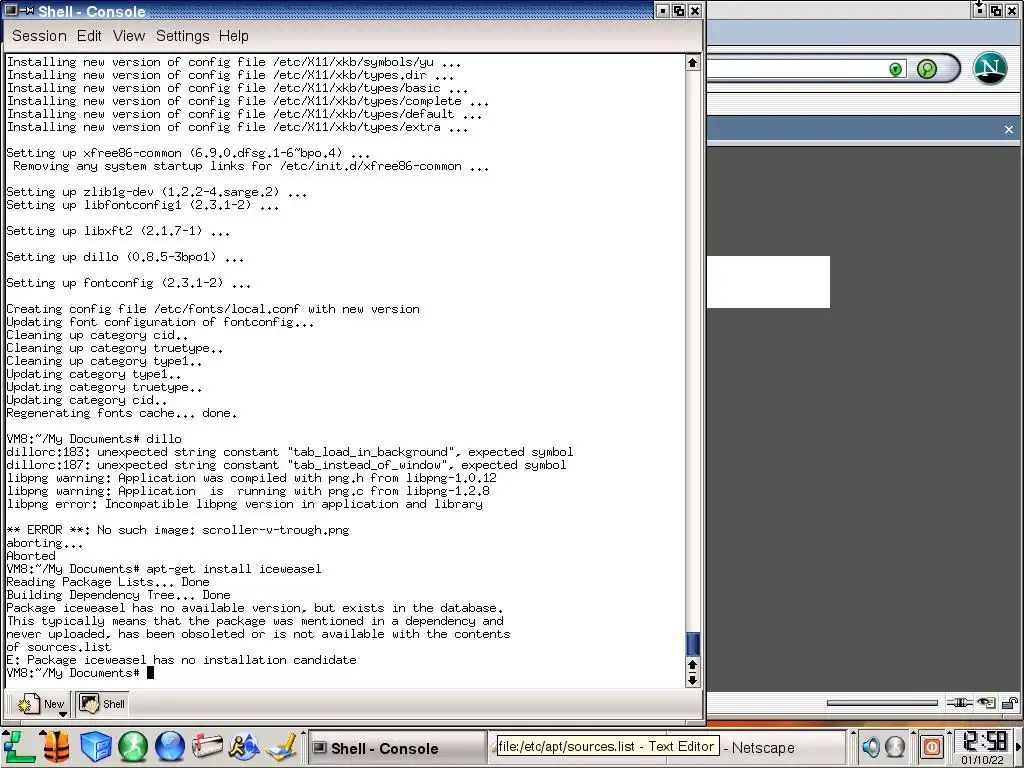Switch to Shell - Console taskbar button

pos(396,748)
